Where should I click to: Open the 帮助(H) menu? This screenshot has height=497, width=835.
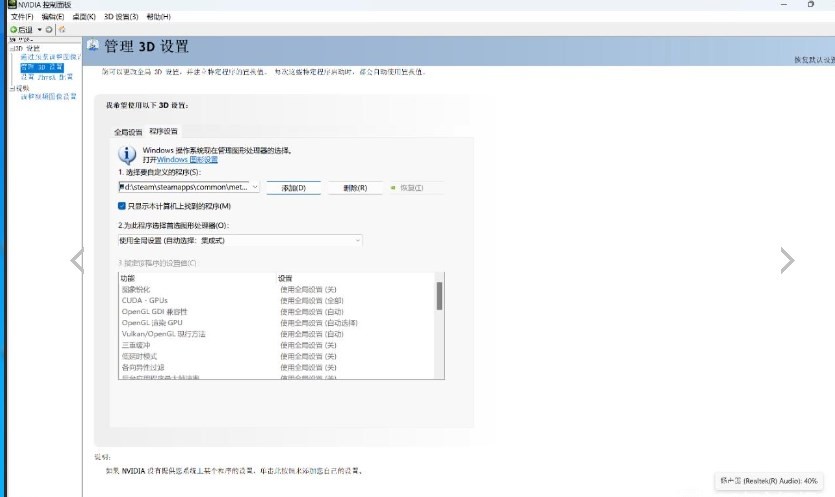(158, 17)
